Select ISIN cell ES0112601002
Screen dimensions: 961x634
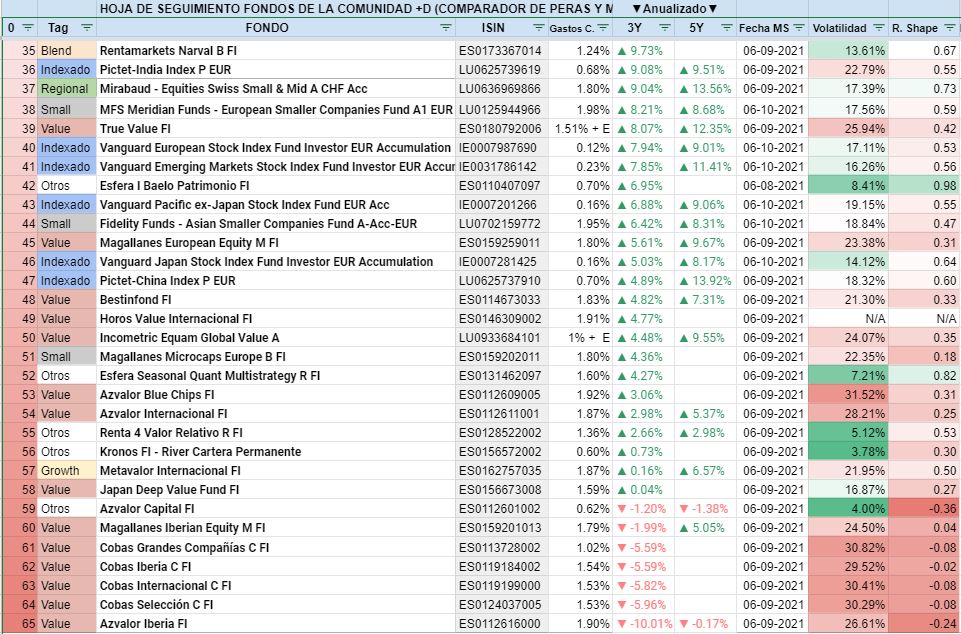(x=502, y=509)
